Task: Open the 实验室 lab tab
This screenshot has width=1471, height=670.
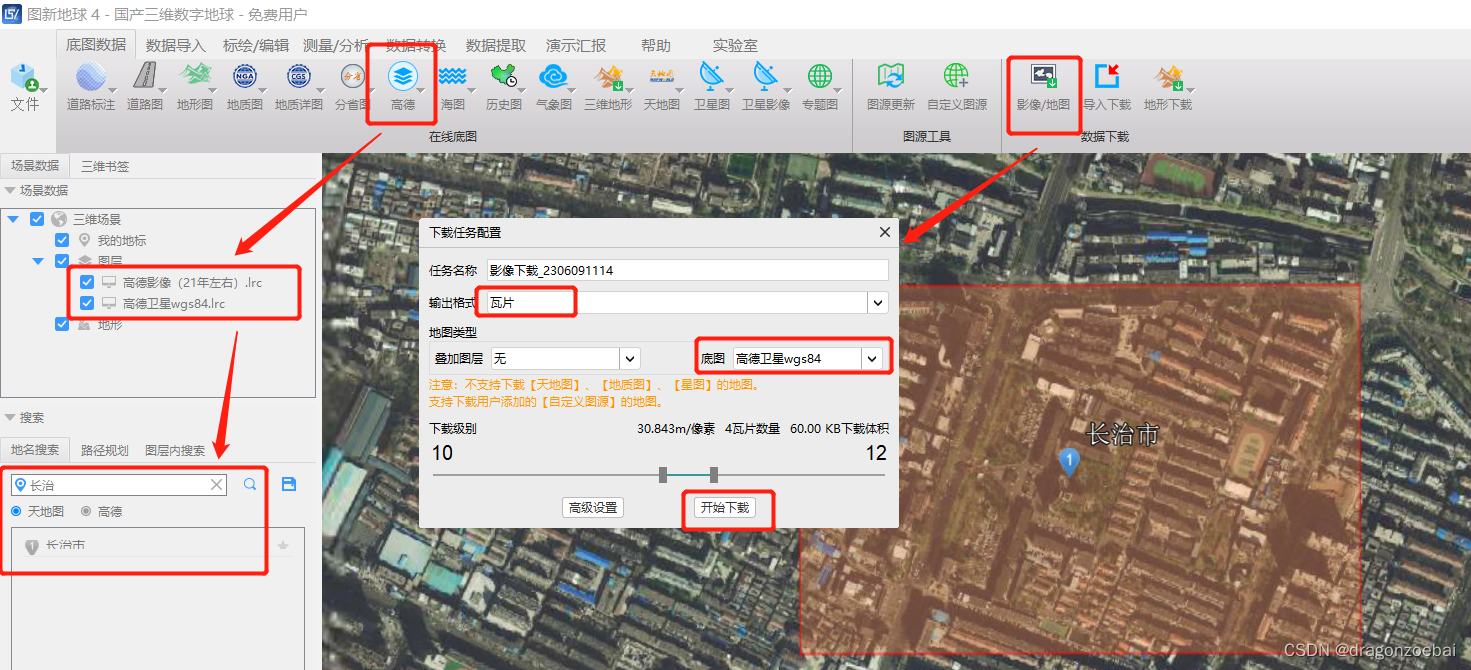Action: (x=735, y=45)
